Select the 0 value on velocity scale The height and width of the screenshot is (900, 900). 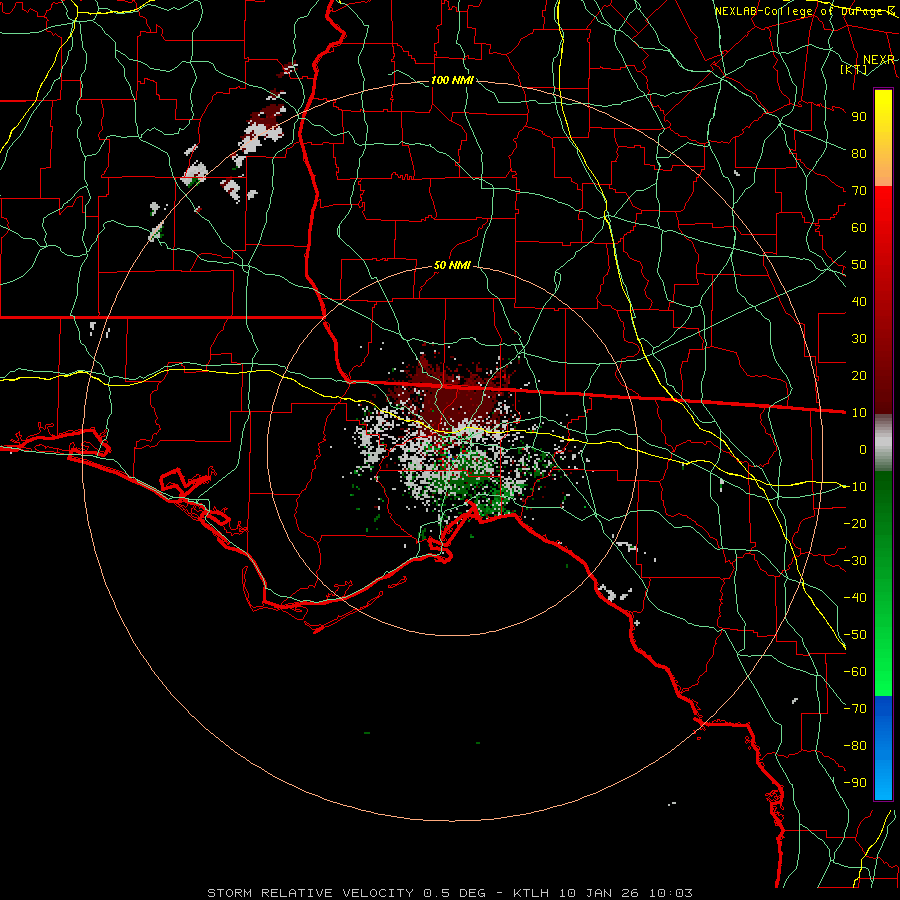[863, 449]
